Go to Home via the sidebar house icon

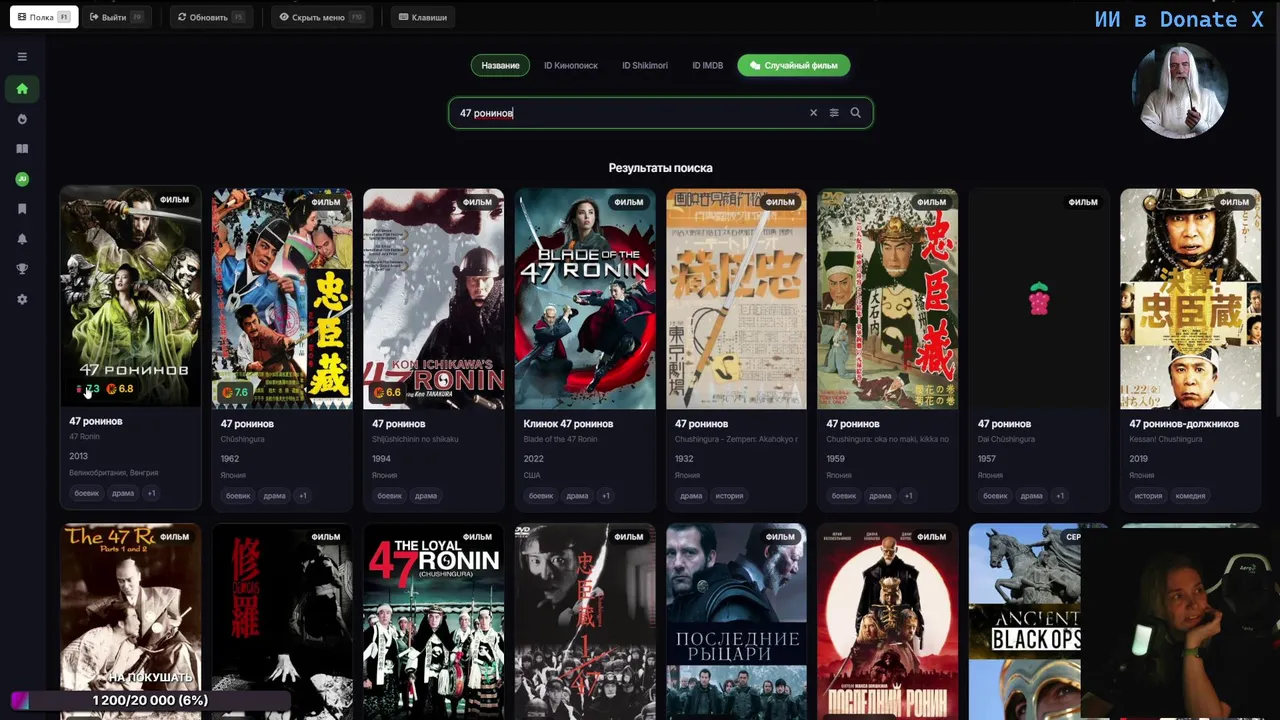pos(22,89)
